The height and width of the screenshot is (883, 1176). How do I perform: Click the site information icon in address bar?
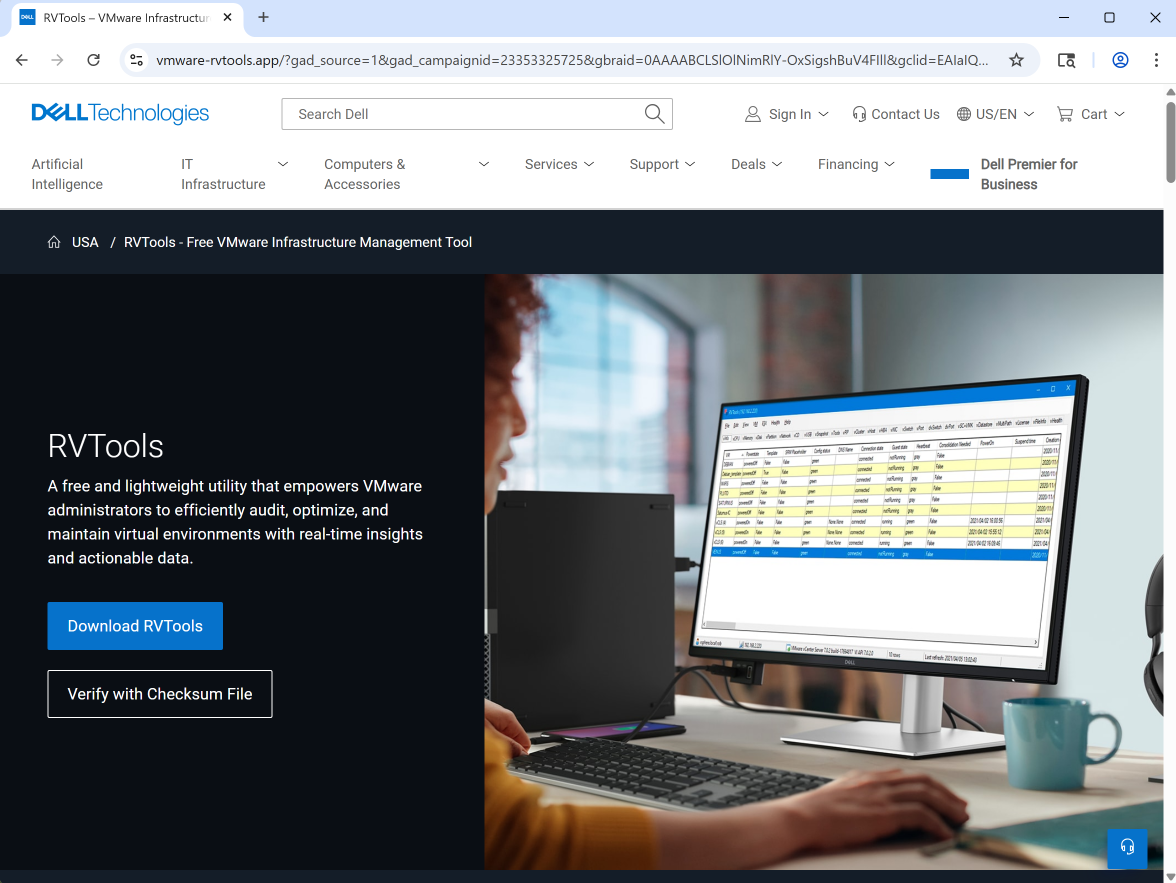[x=137, y=60]
